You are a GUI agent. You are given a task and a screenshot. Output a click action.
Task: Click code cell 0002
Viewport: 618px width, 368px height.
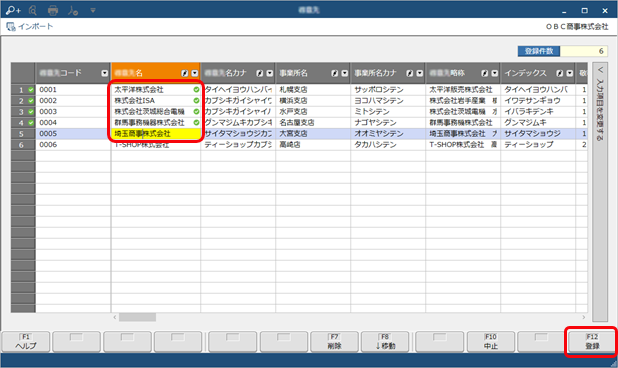click(73, 101)
